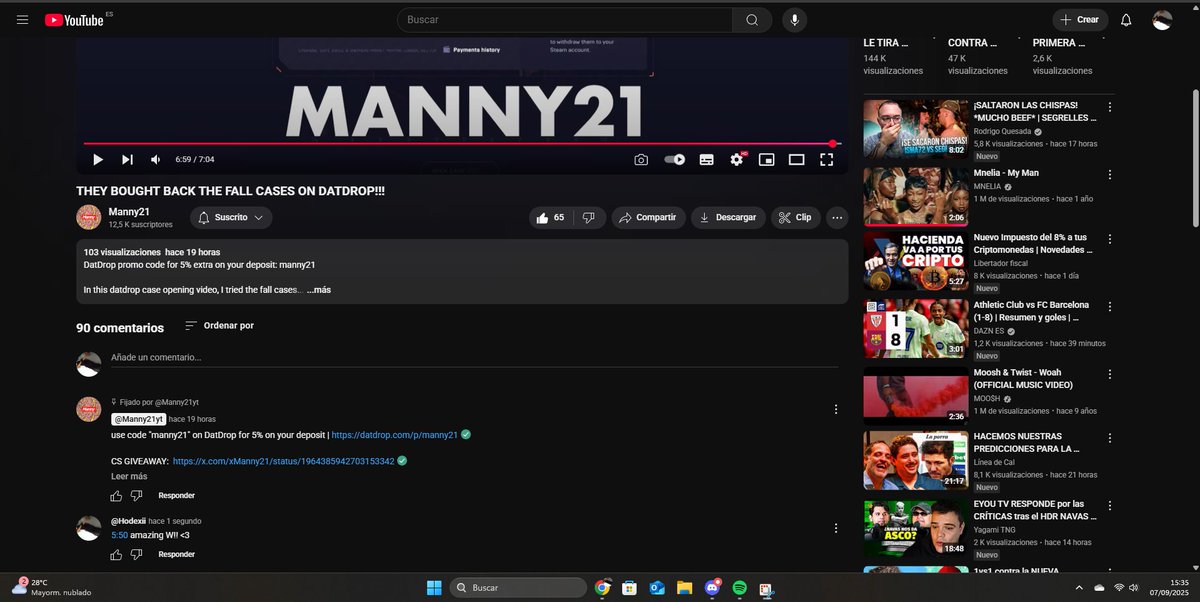Open the Manny21 channel avatar

click(89, 217)
